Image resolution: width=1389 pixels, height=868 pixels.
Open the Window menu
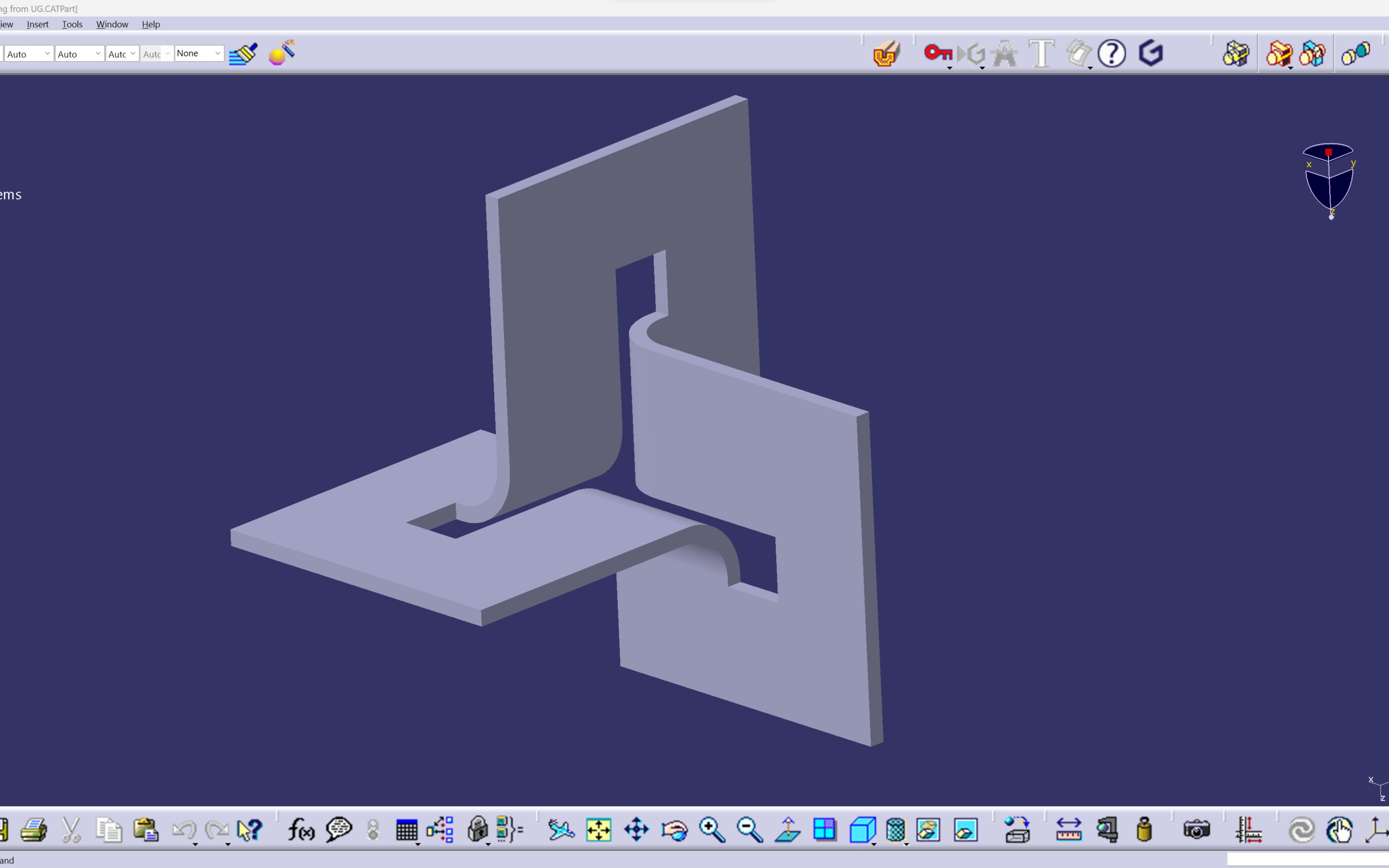point(112,24)
